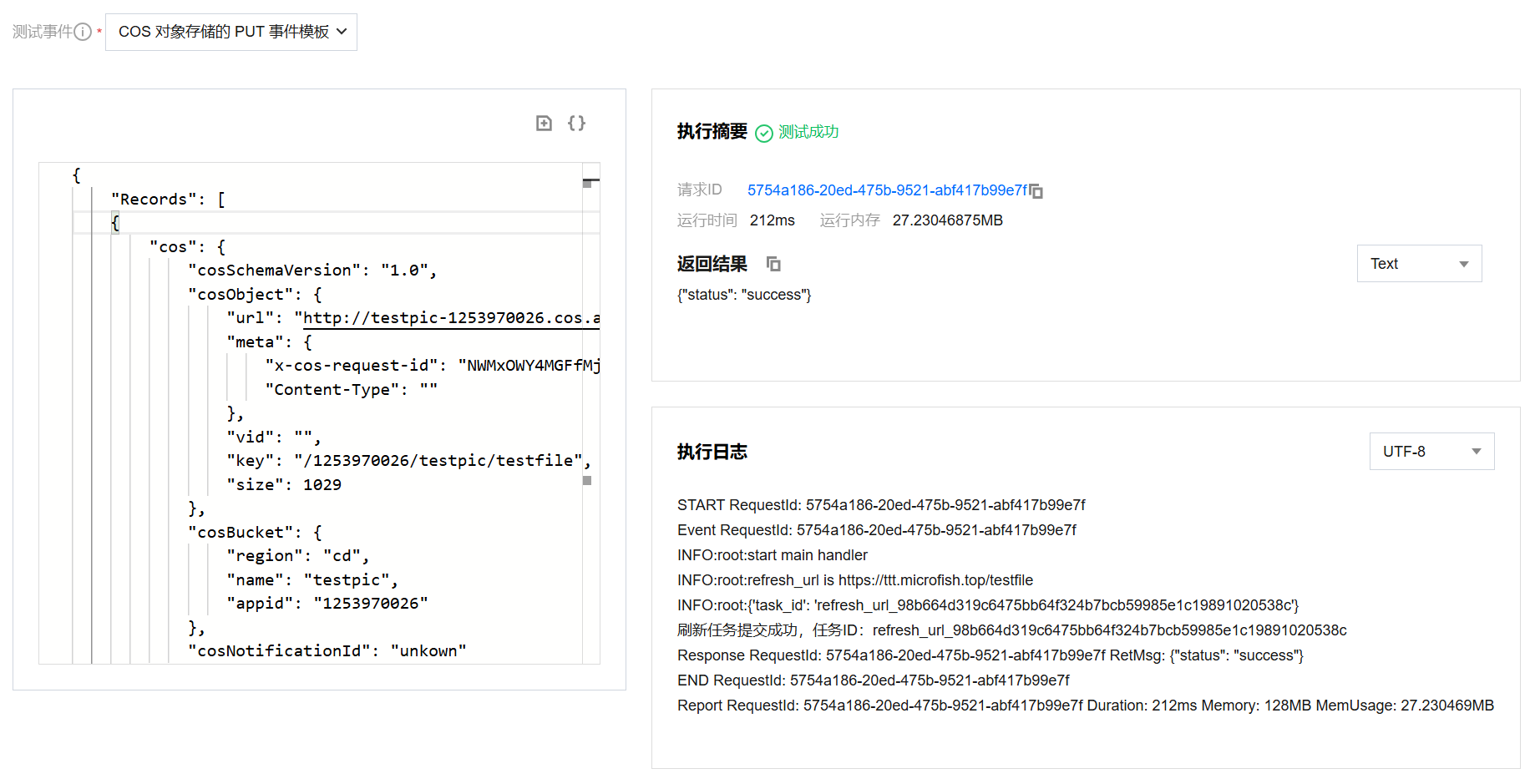
Task: Copy the request ID with copy icon
Action: [1036, 191]
